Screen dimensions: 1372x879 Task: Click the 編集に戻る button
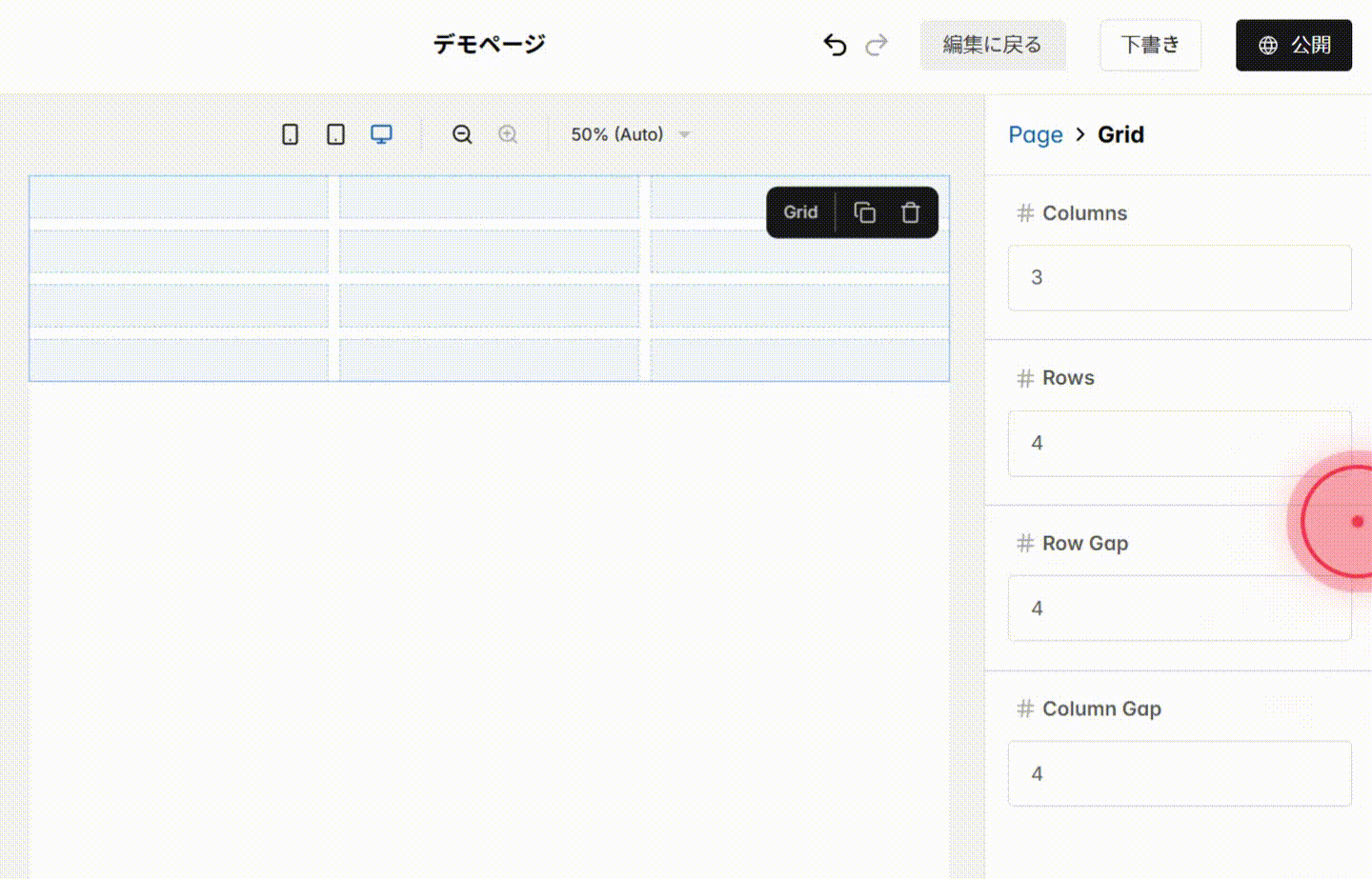(x=994, y=44)
